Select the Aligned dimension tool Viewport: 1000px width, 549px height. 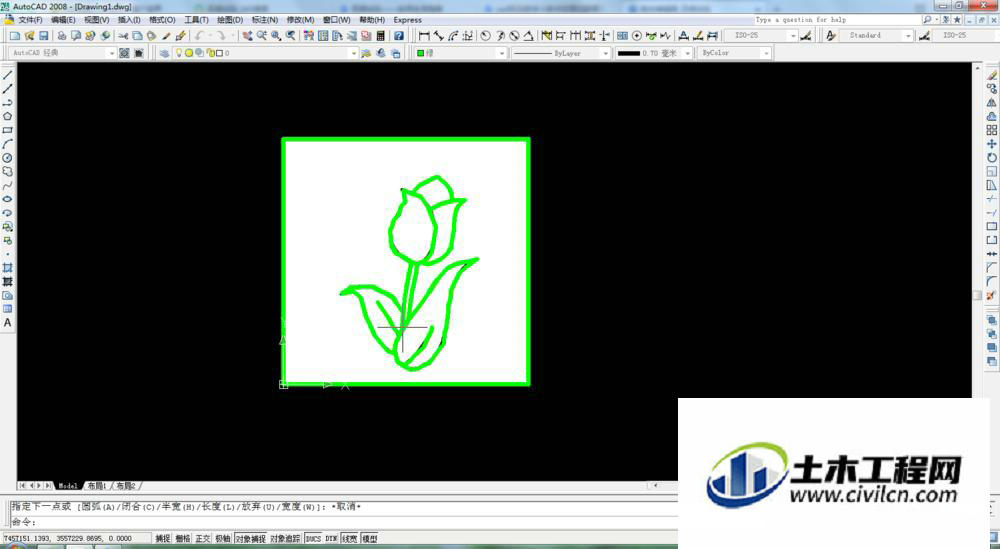[x=438, y=36]
